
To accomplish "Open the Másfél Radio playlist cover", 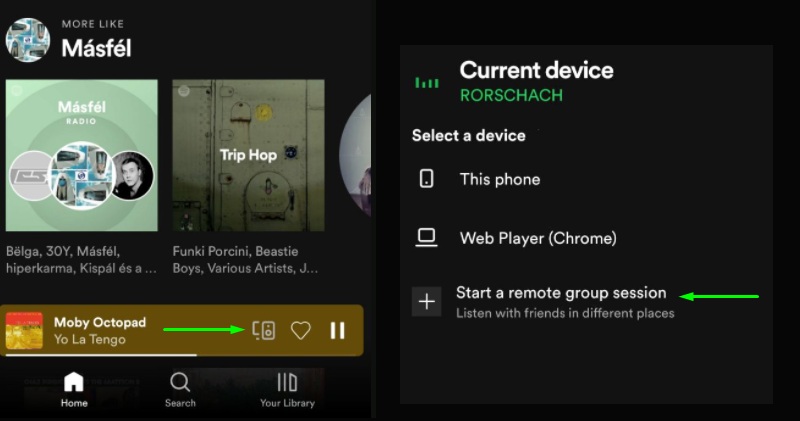I will click(x=82, y=155).
